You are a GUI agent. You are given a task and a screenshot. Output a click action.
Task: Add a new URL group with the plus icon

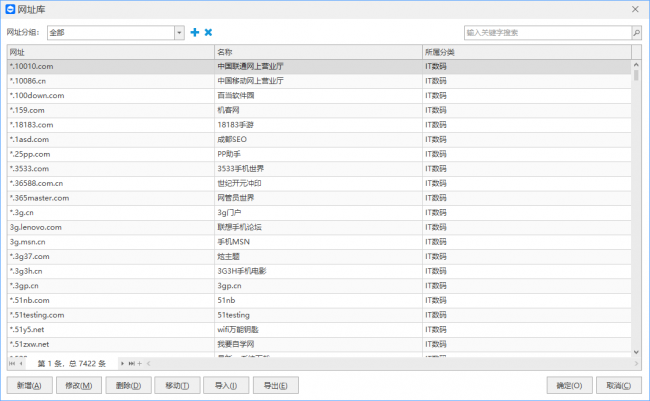pyautogui.click(x=194, y=32)
